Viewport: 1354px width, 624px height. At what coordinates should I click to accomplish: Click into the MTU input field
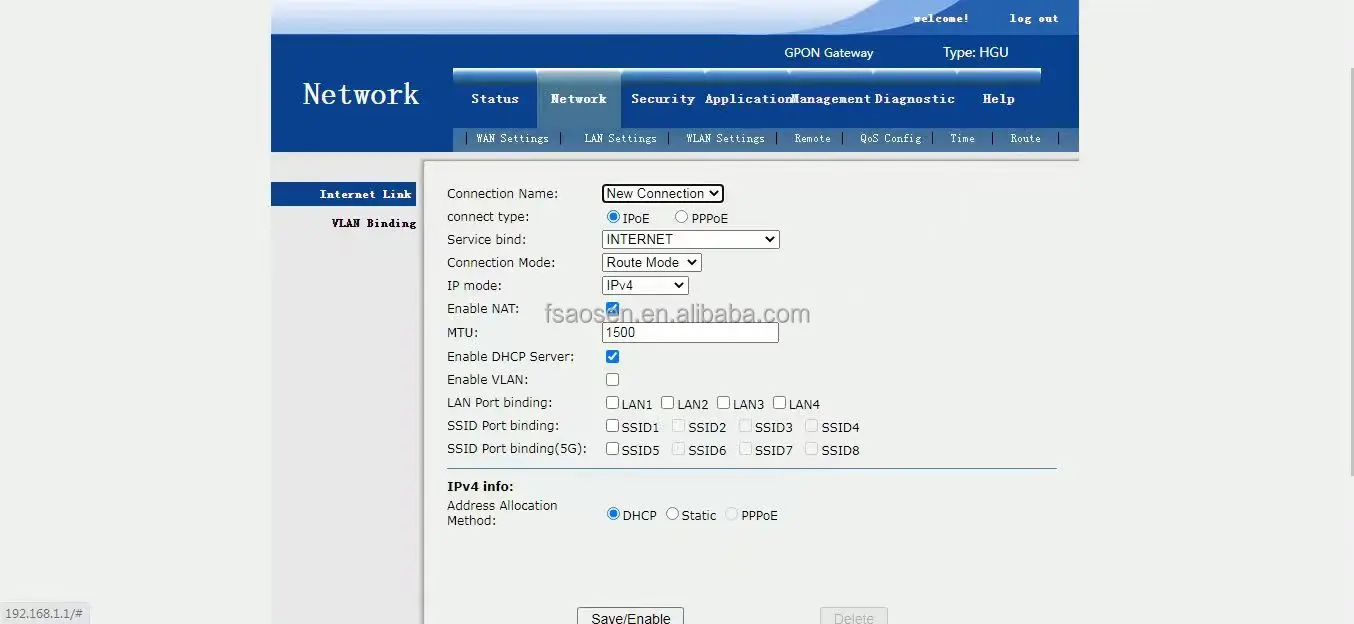click(x=690, y=333)
